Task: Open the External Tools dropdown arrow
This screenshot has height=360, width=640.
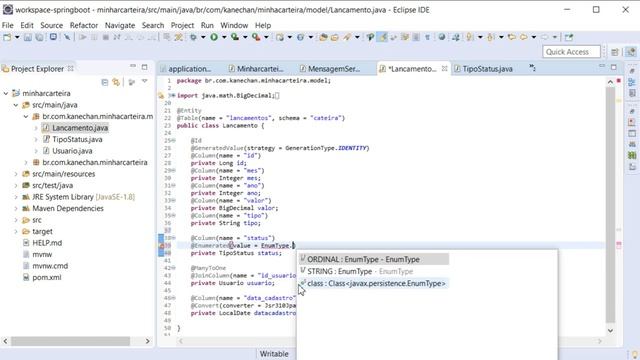Action: tap(266, 37)
